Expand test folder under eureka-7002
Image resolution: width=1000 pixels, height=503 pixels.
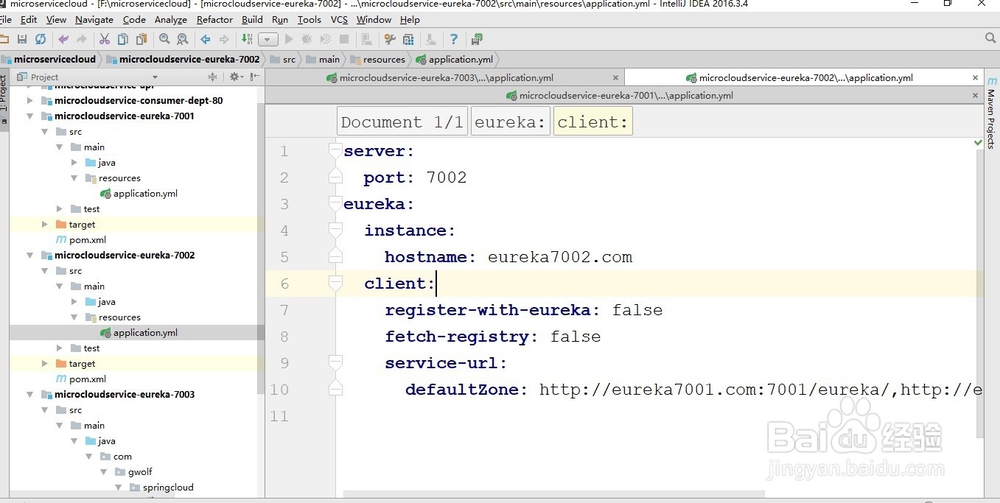click(59, 348)
